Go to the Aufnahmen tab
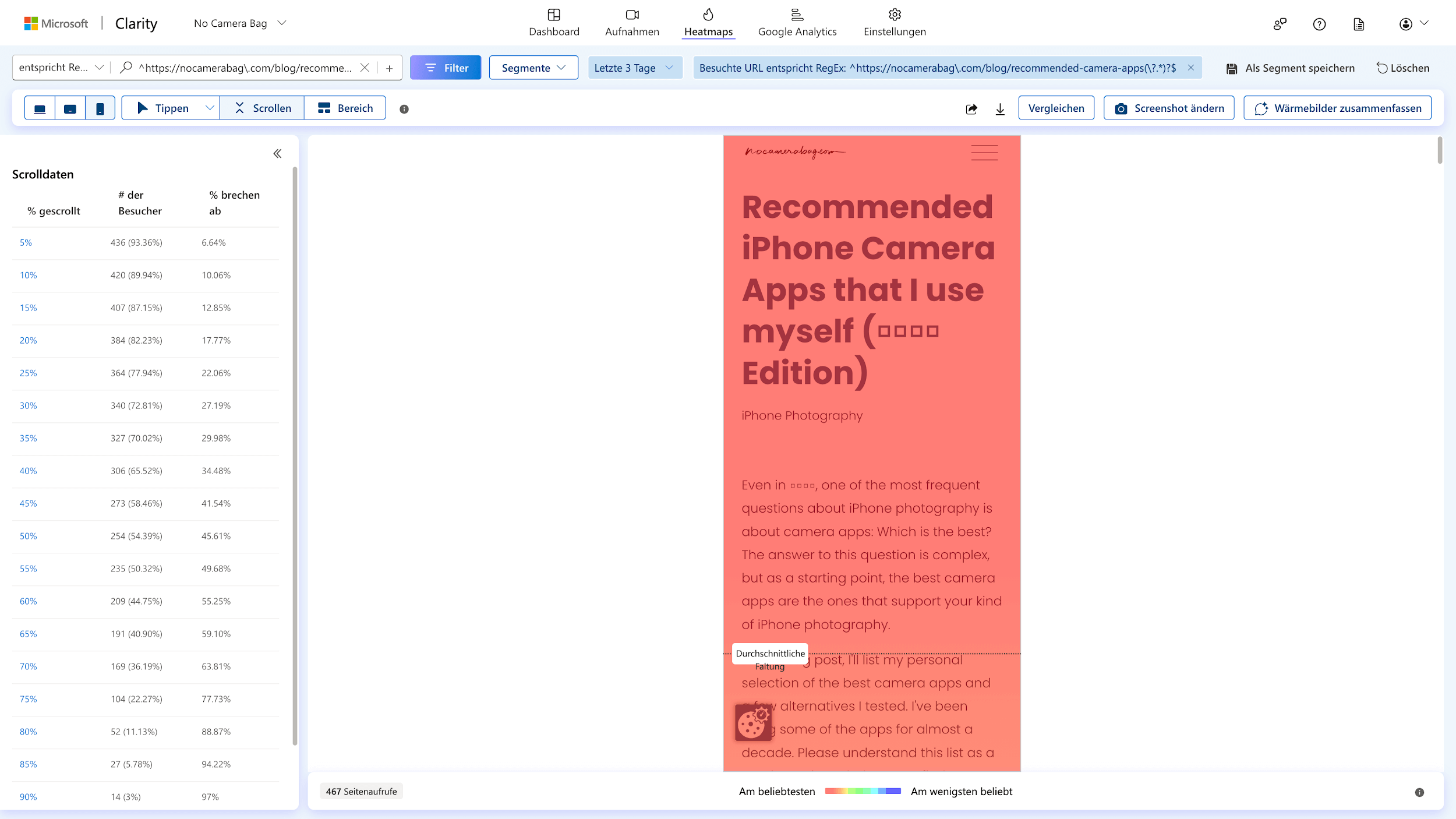 click(x=632, y=23)
